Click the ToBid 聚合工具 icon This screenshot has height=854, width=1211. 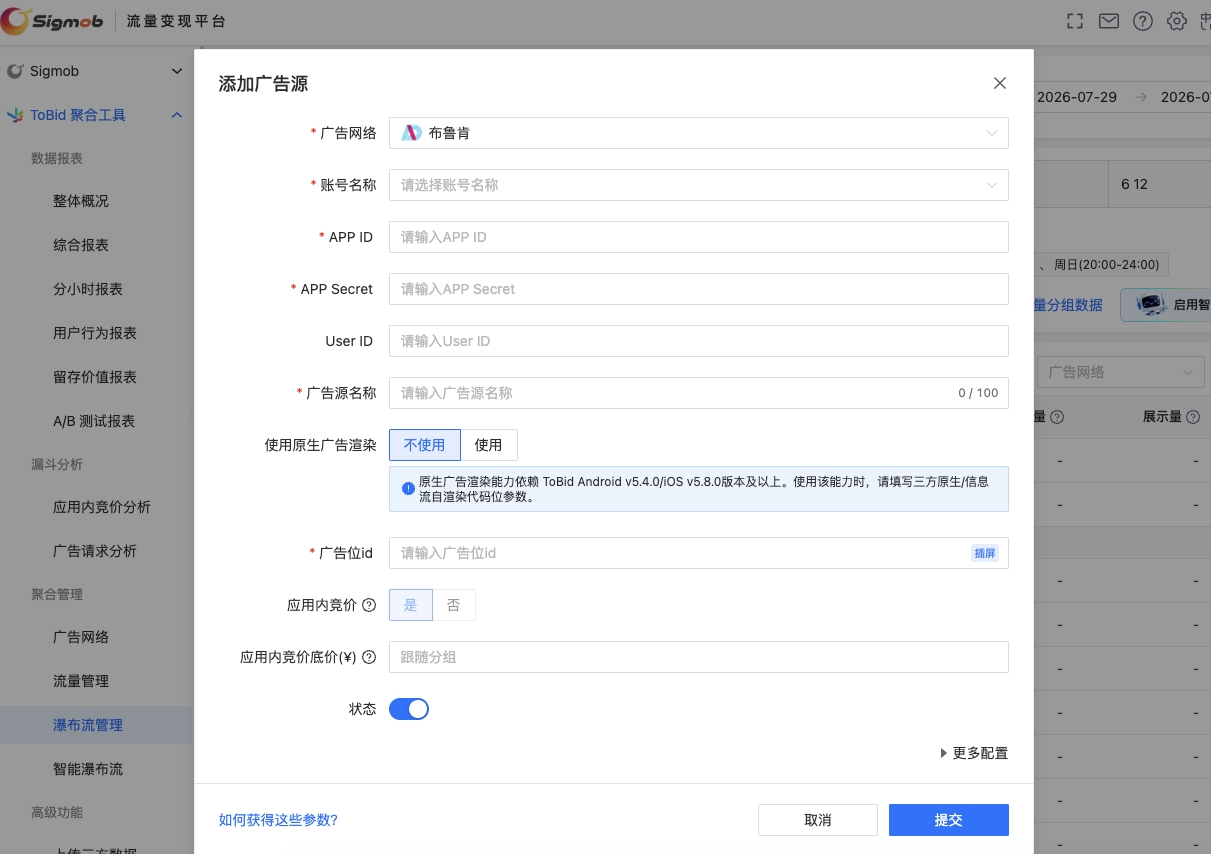click(15, 115)
